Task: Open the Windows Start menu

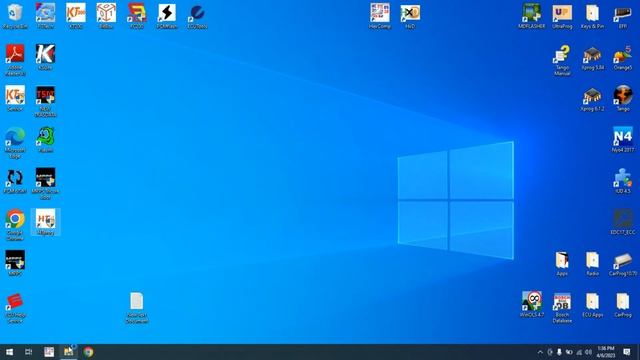Action: pyautogui.click(x=9, y=352)
